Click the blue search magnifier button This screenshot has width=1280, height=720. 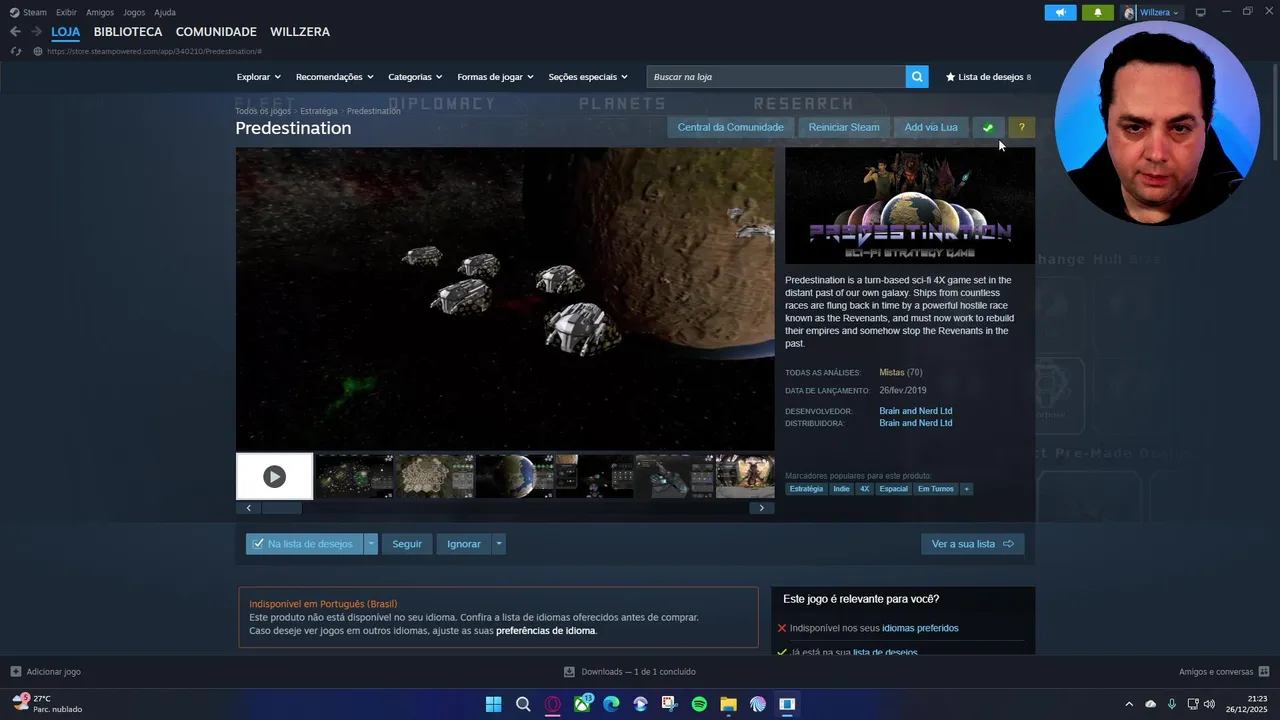917,77
